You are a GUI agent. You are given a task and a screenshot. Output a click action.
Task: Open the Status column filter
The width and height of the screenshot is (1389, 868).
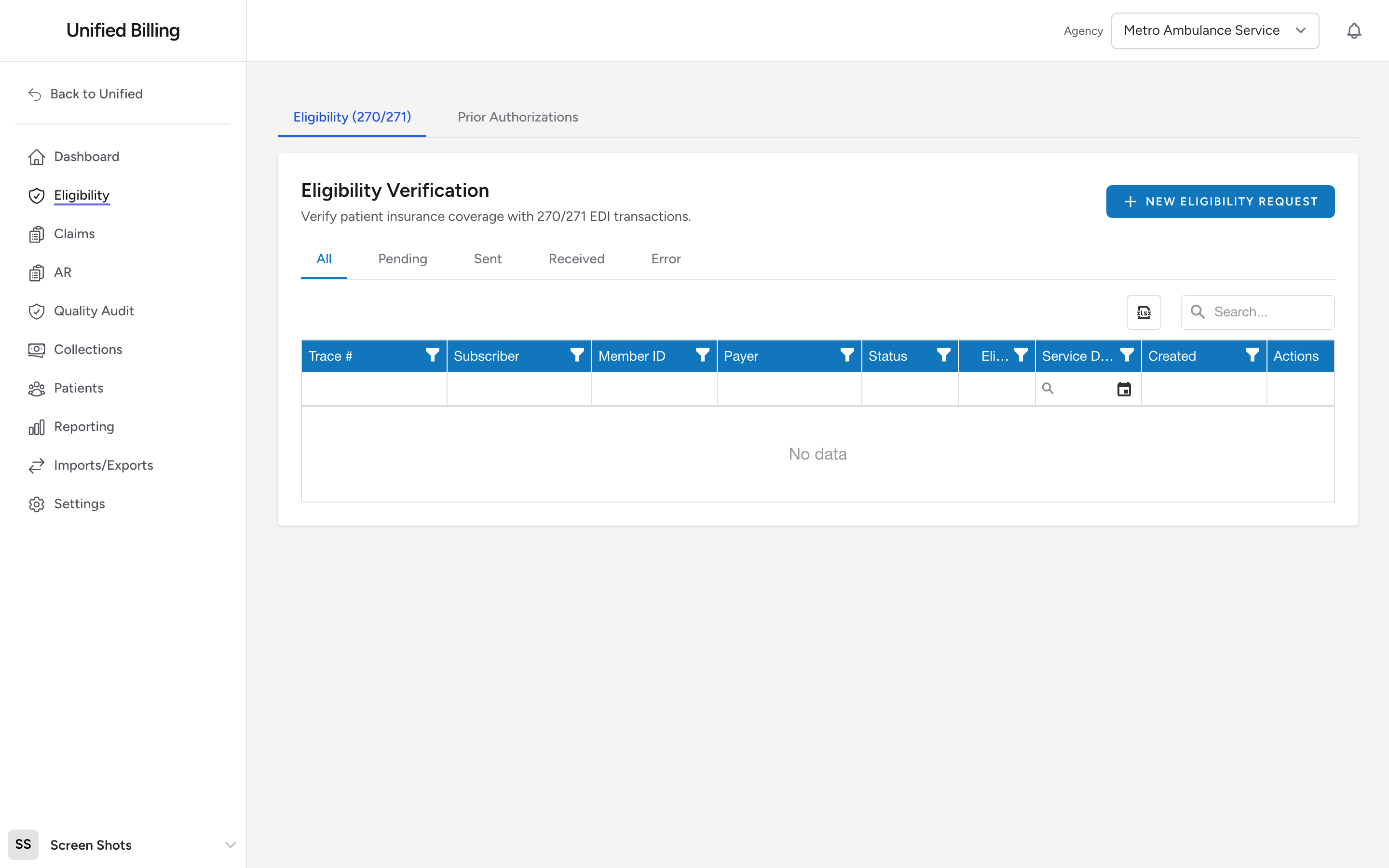coord(943,355)
